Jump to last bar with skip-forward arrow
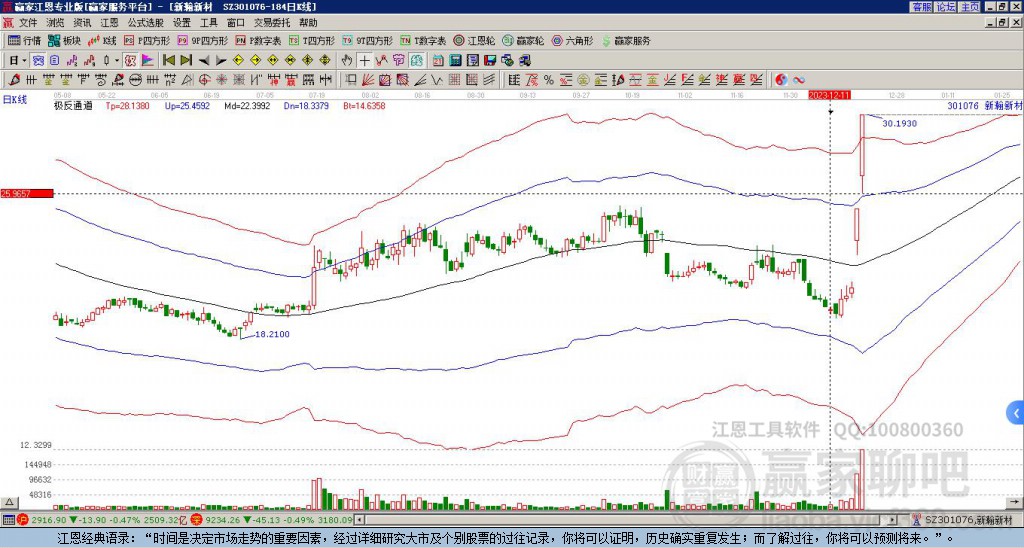Viewport: 1024px width, 548px height. (x=186, y=61)
